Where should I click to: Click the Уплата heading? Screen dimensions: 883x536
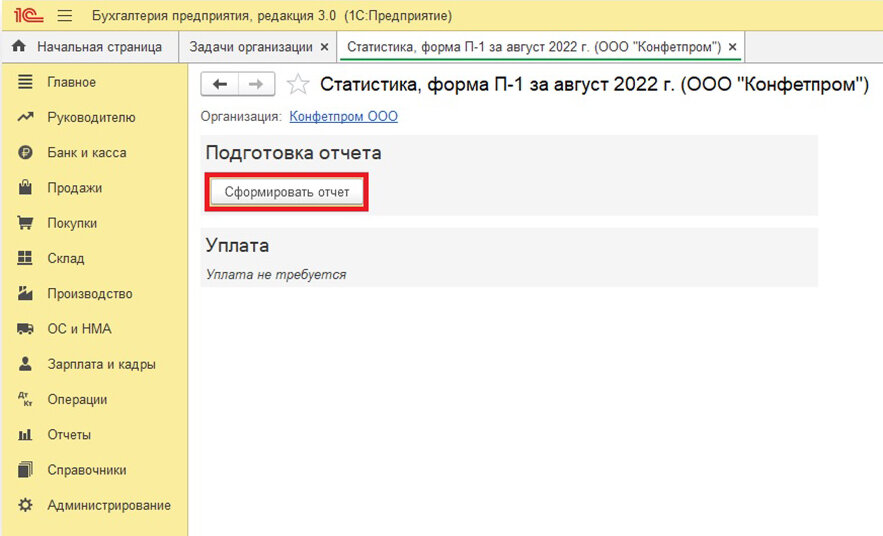point(237,245)
